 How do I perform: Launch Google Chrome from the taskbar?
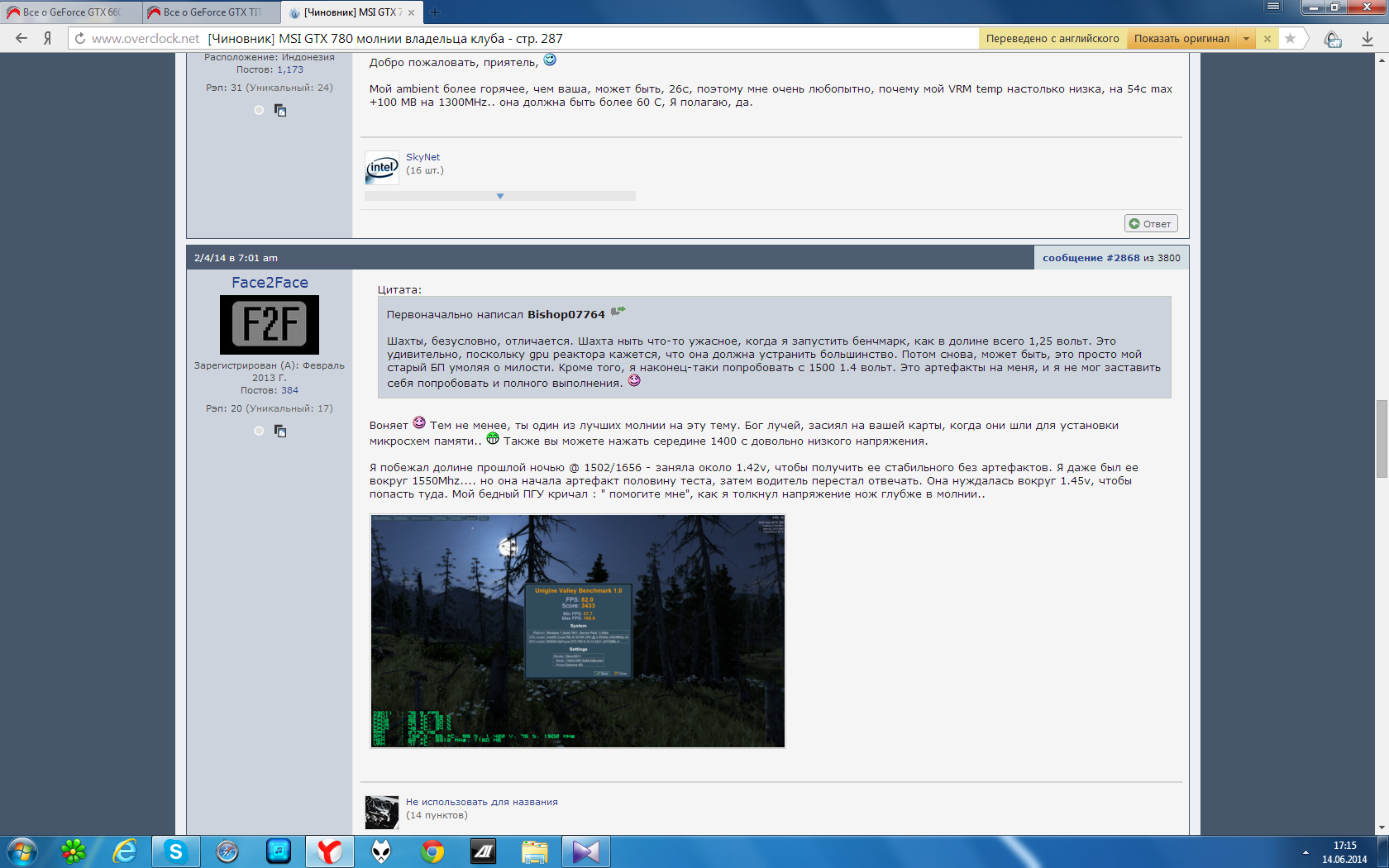[432, 851]
